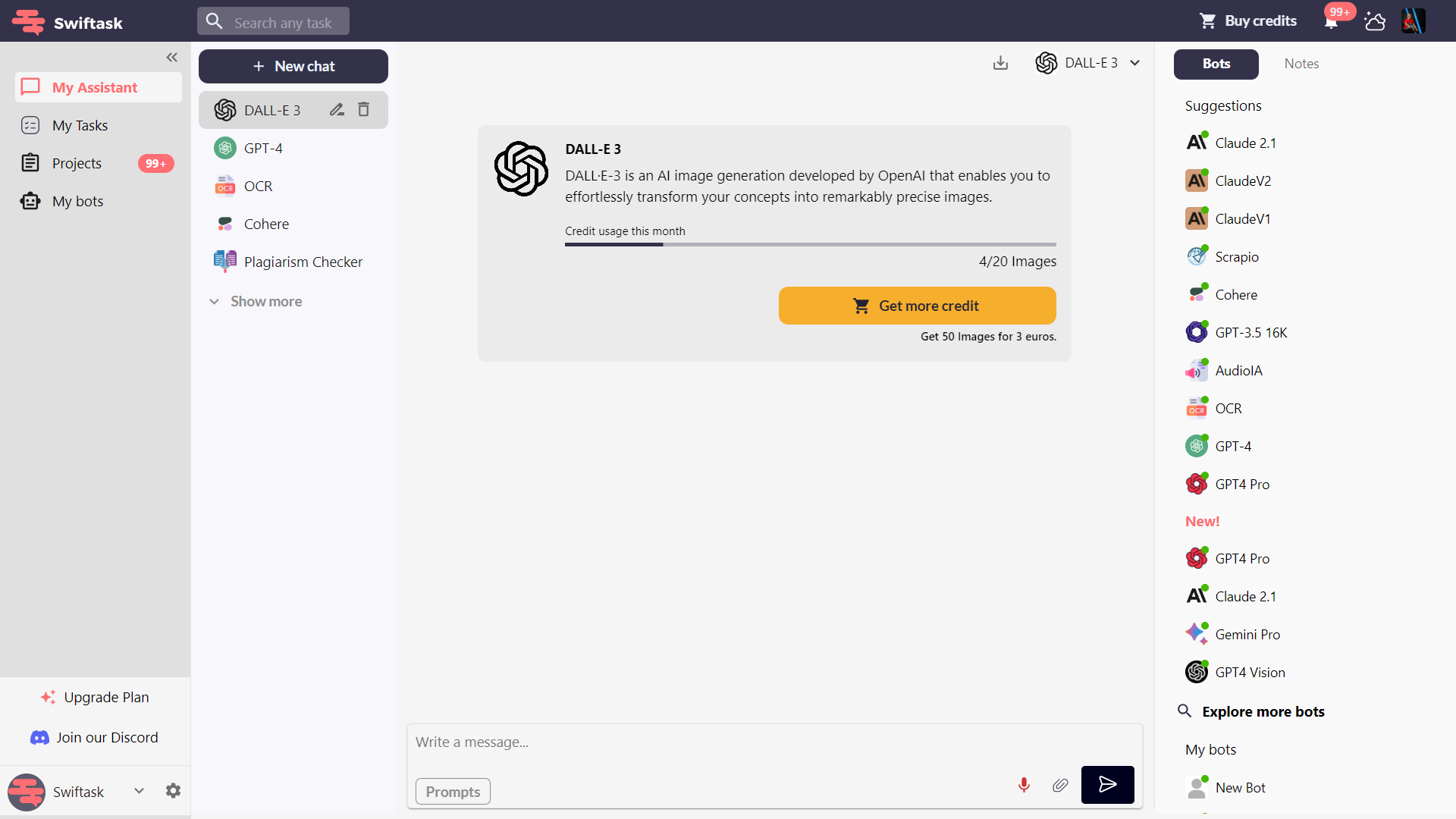Open My Tasks in sidebar

pyautogui.click(x=80, y=125)
